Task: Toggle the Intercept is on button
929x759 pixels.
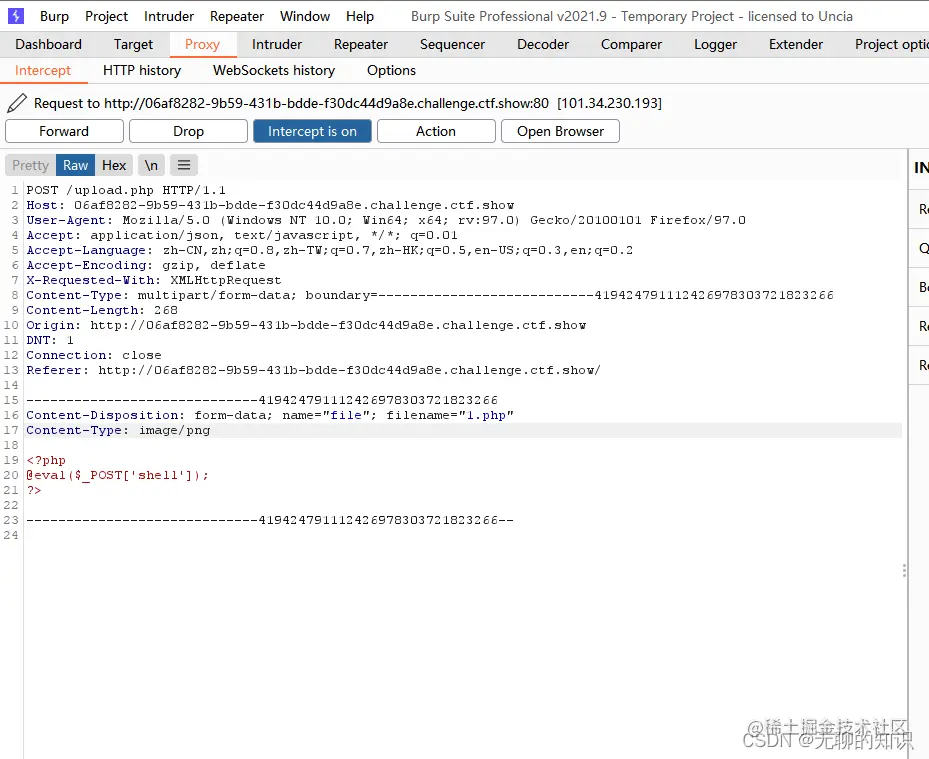Action: [312, 131]
